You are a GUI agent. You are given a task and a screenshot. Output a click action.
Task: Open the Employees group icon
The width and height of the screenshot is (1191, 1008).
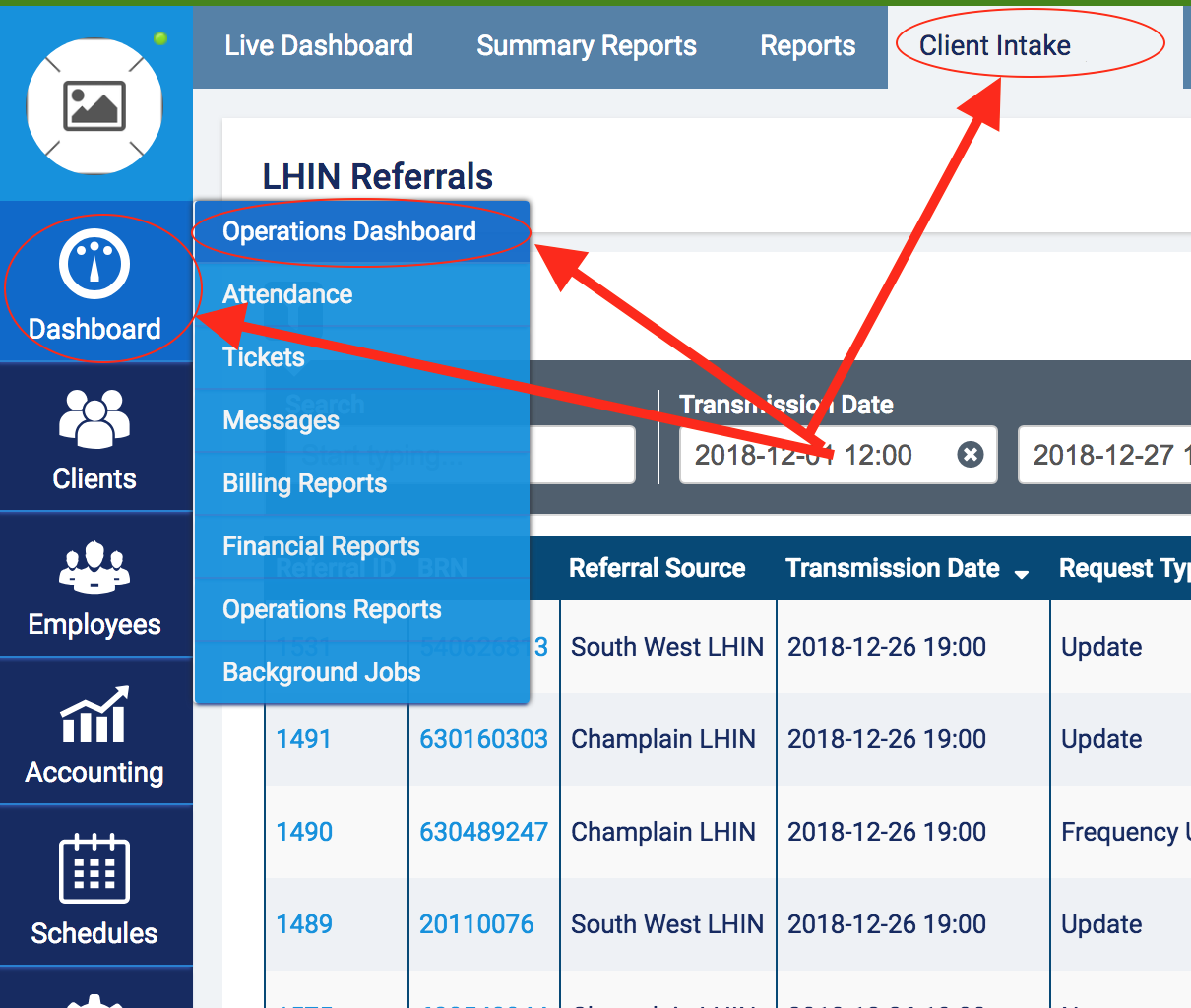click(94, 567)
